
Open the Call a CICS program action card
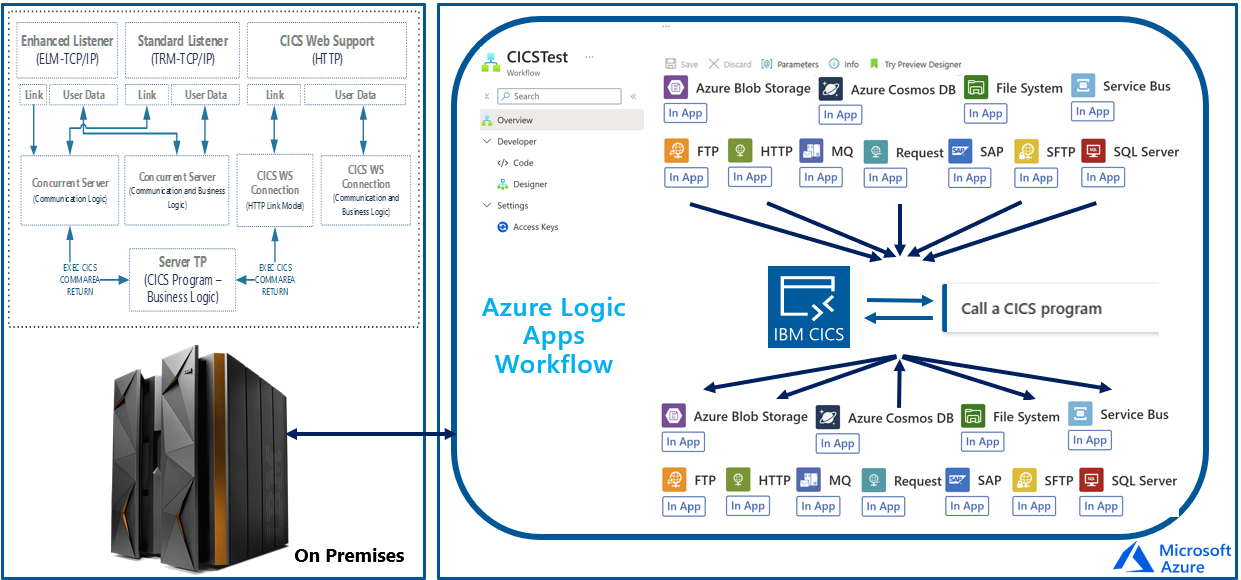(x=1050, y=308)
